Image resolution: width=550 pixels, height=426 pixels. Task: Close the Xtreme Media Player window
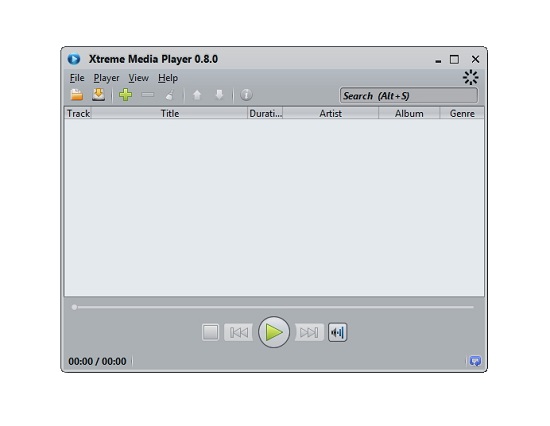[475, 59]
